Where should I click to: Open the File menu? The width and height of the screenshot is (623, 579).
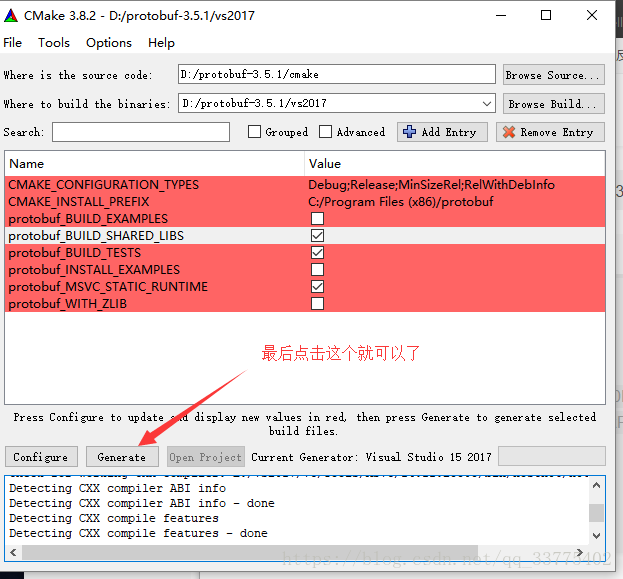click(x=12, y=43)
